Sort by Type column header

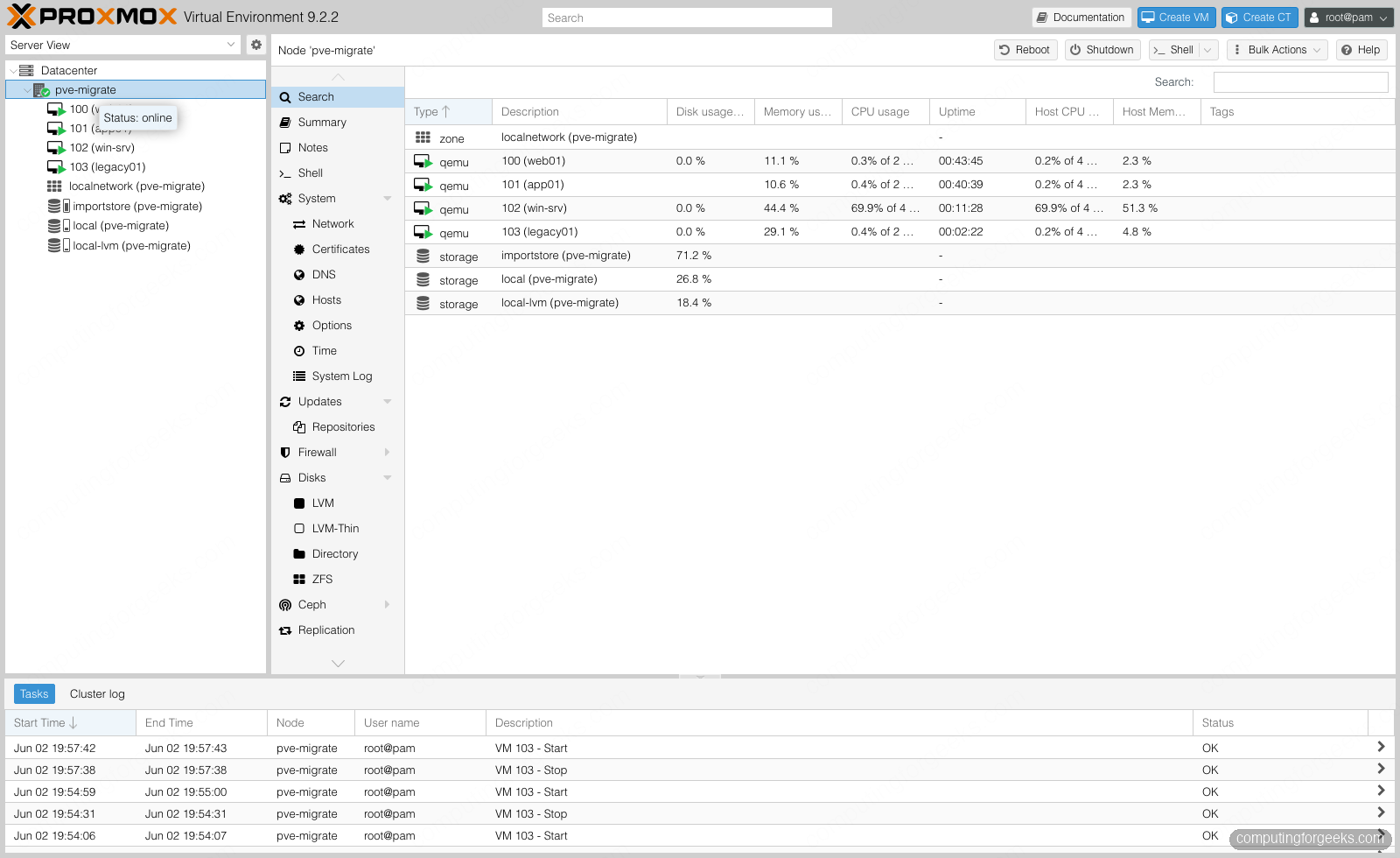(x=448, y=112)
